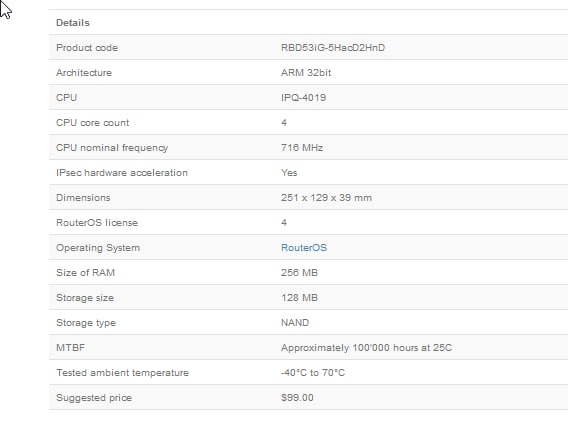The height and width of the screenshot is (425, 568).
Task: Click the NAND storage type value
Action: click(295, 322)
